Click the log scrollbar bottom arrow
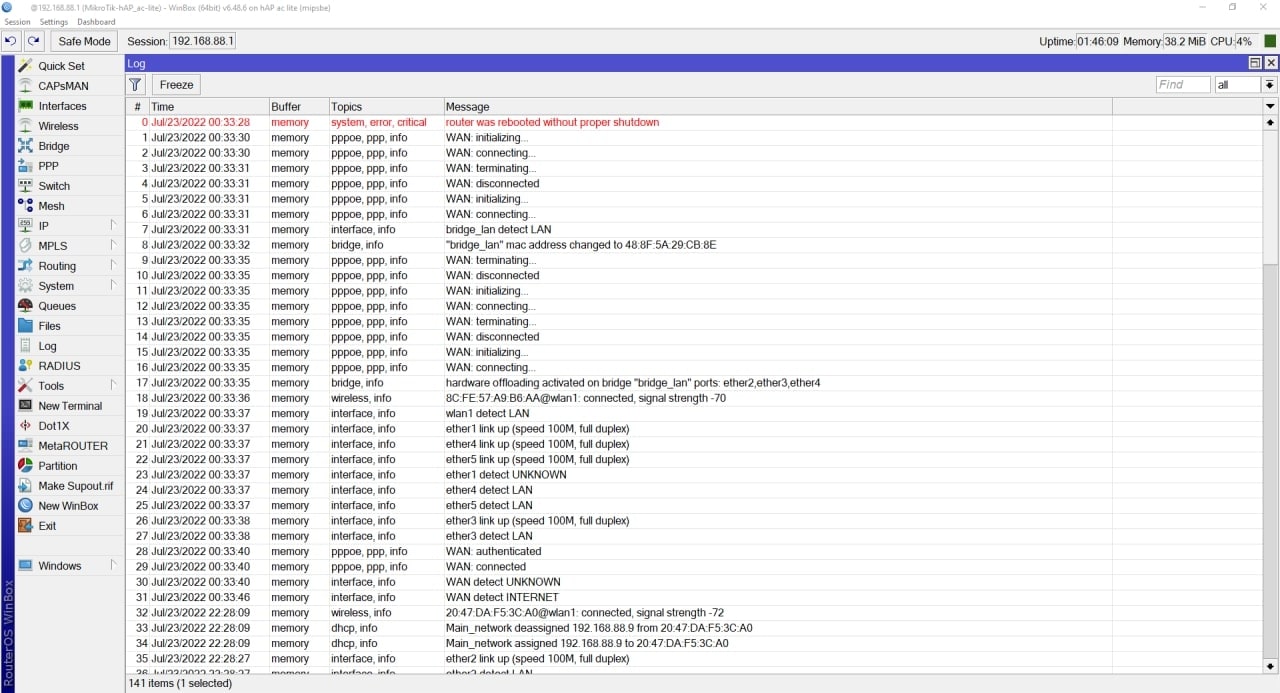 [x=1270, y=666]
